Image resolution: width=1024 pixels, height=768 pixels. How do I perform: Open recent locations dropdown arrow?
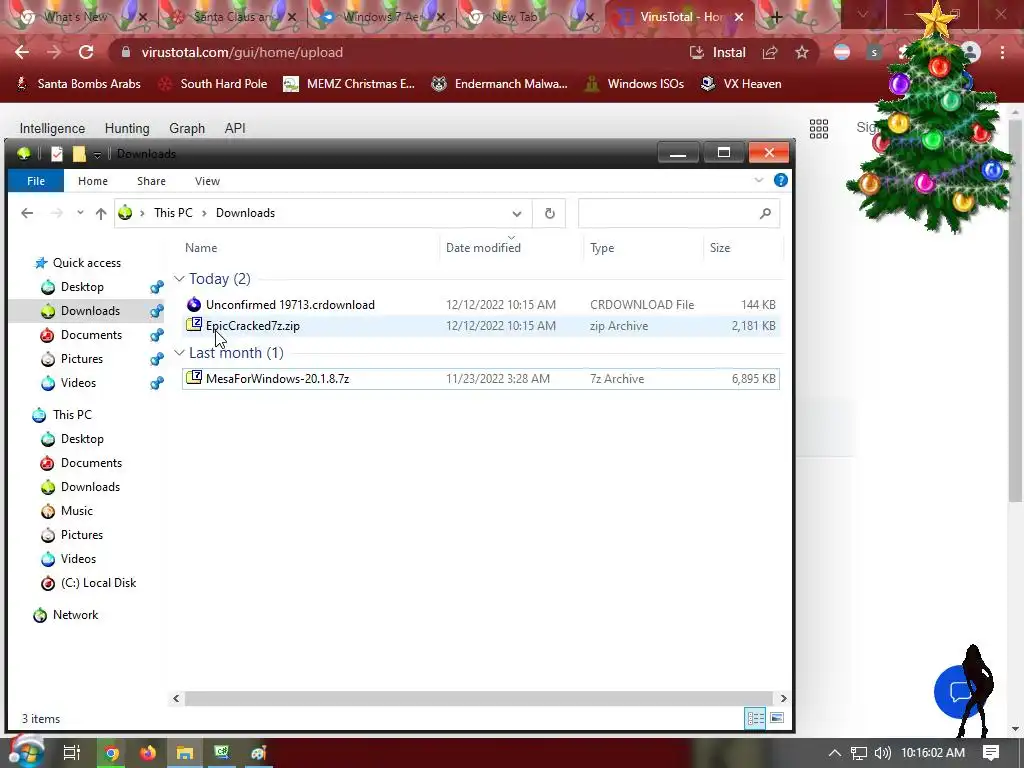tap(80, 213)
